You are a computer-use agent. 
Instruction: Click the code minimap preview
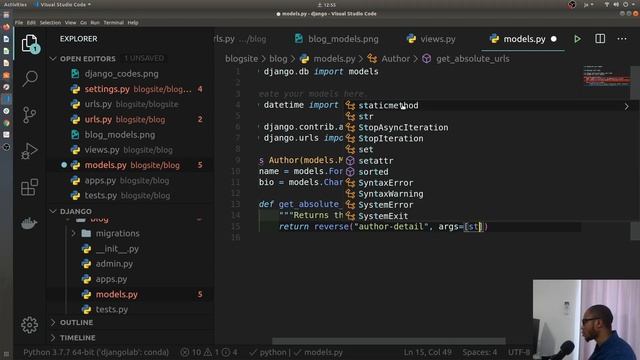606,76
